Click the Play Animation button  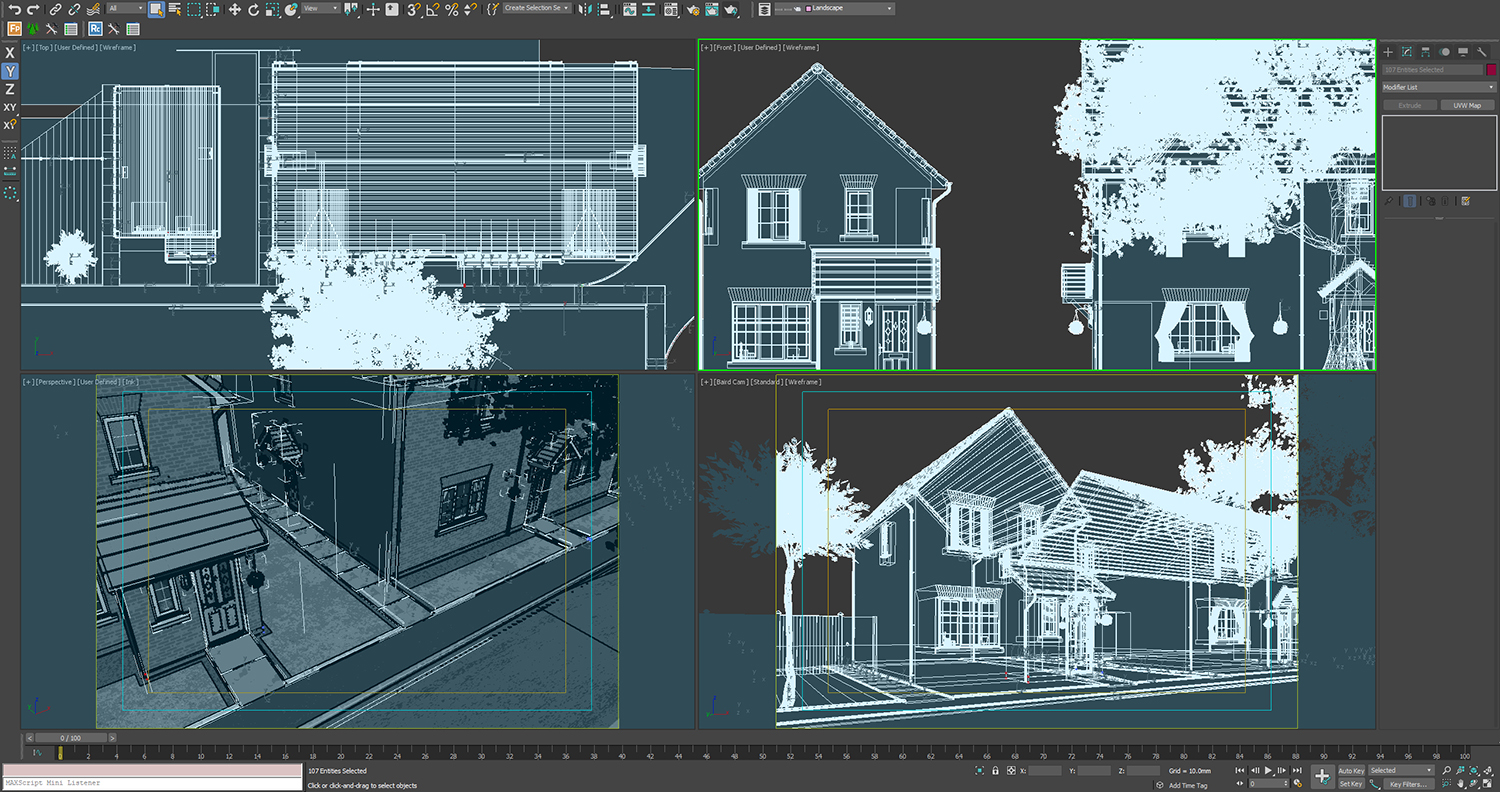(1268, 771)
